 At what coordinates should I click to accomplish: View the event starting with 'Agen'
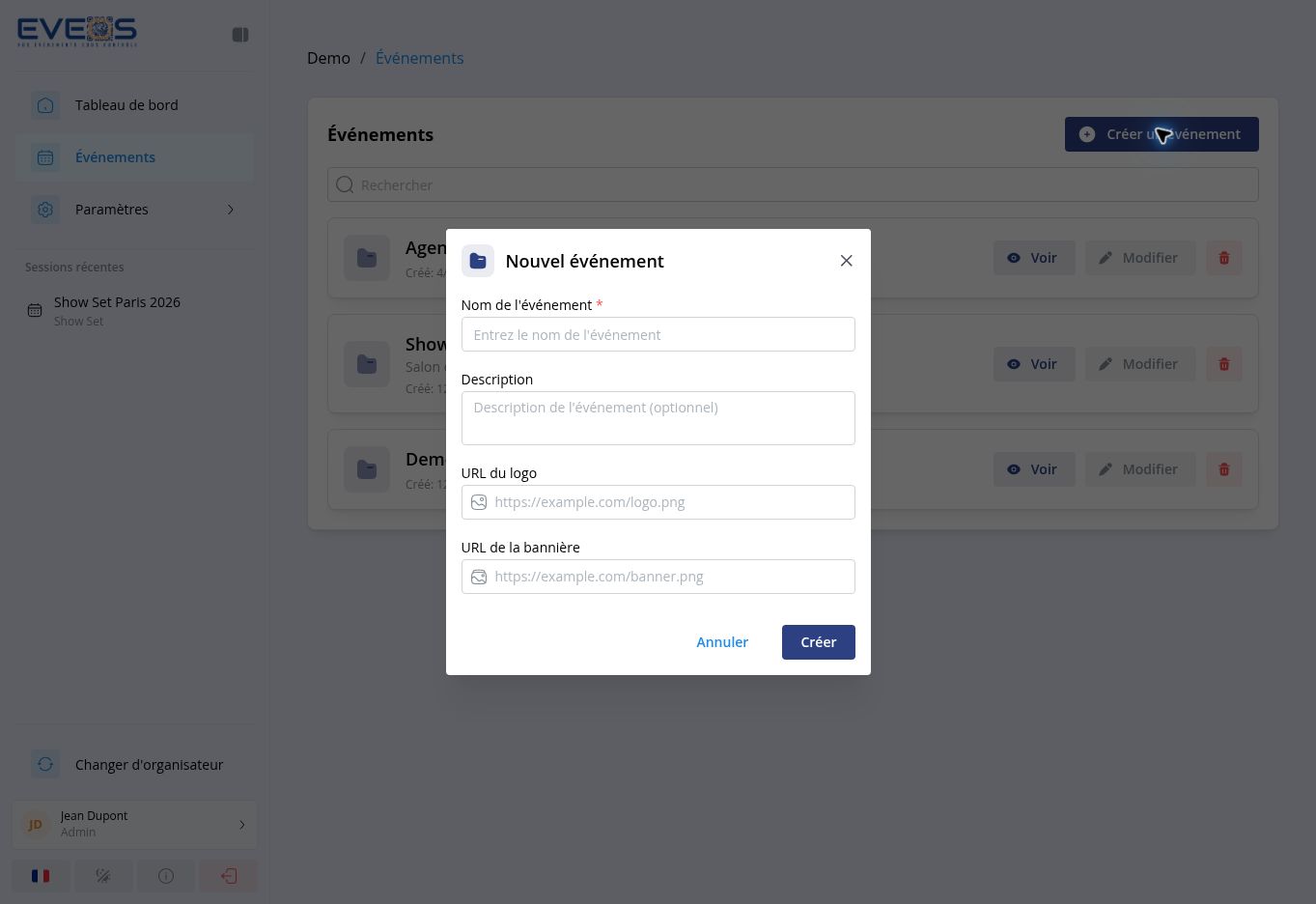point(1034,258)
